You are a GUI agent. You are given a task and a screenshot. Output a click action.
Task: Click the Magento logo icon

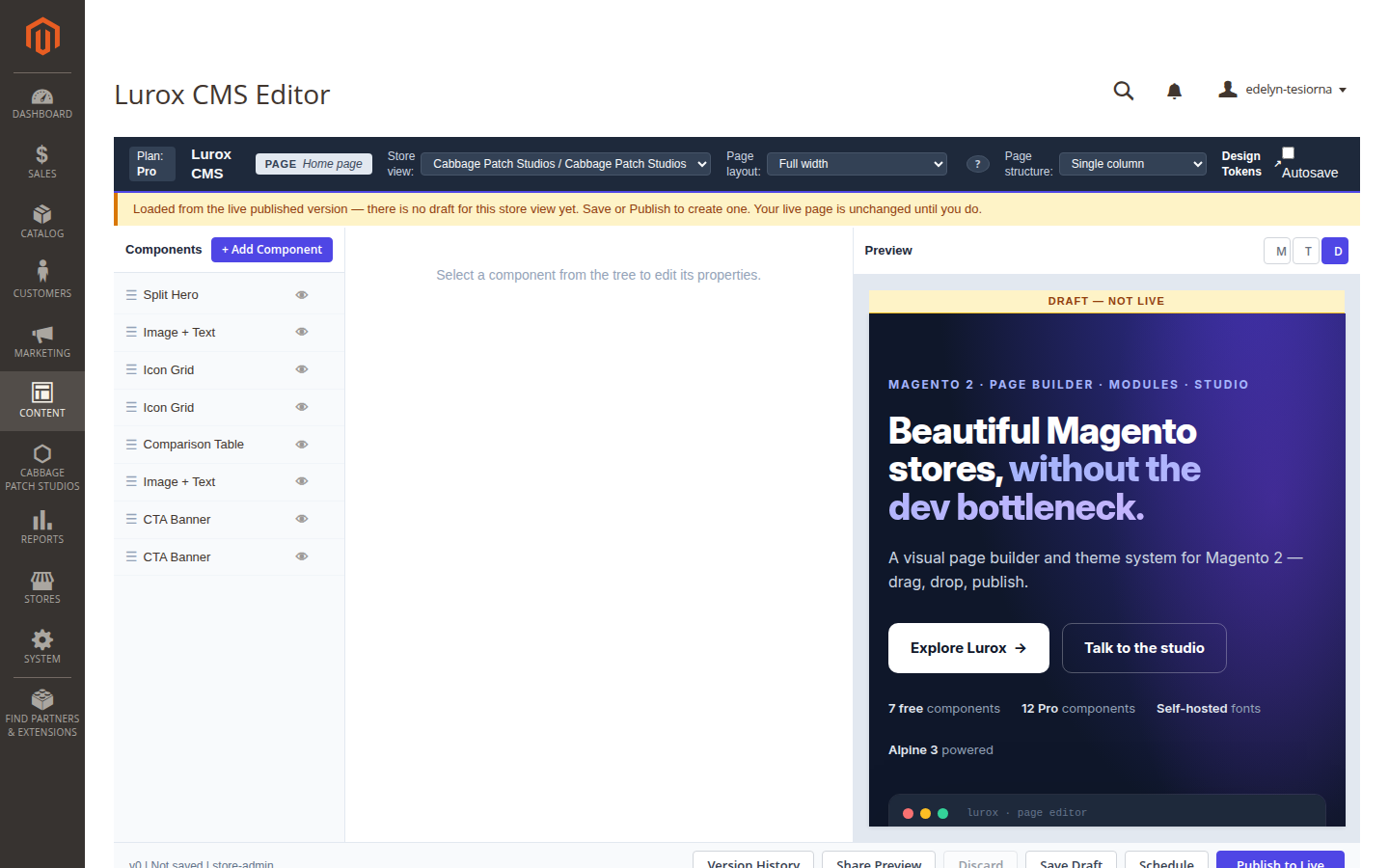click(42, 37)
